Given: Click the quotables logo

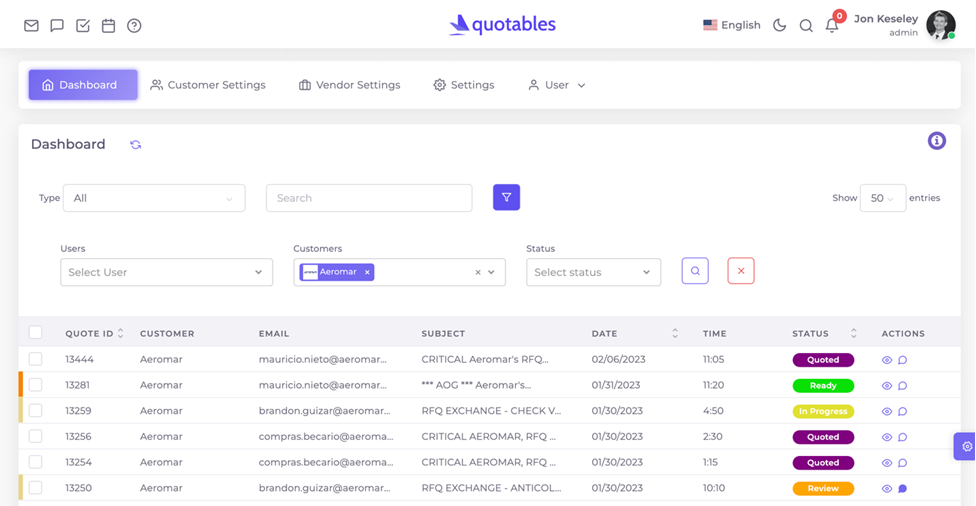Looking at the screenshot, I should point(502,24).
